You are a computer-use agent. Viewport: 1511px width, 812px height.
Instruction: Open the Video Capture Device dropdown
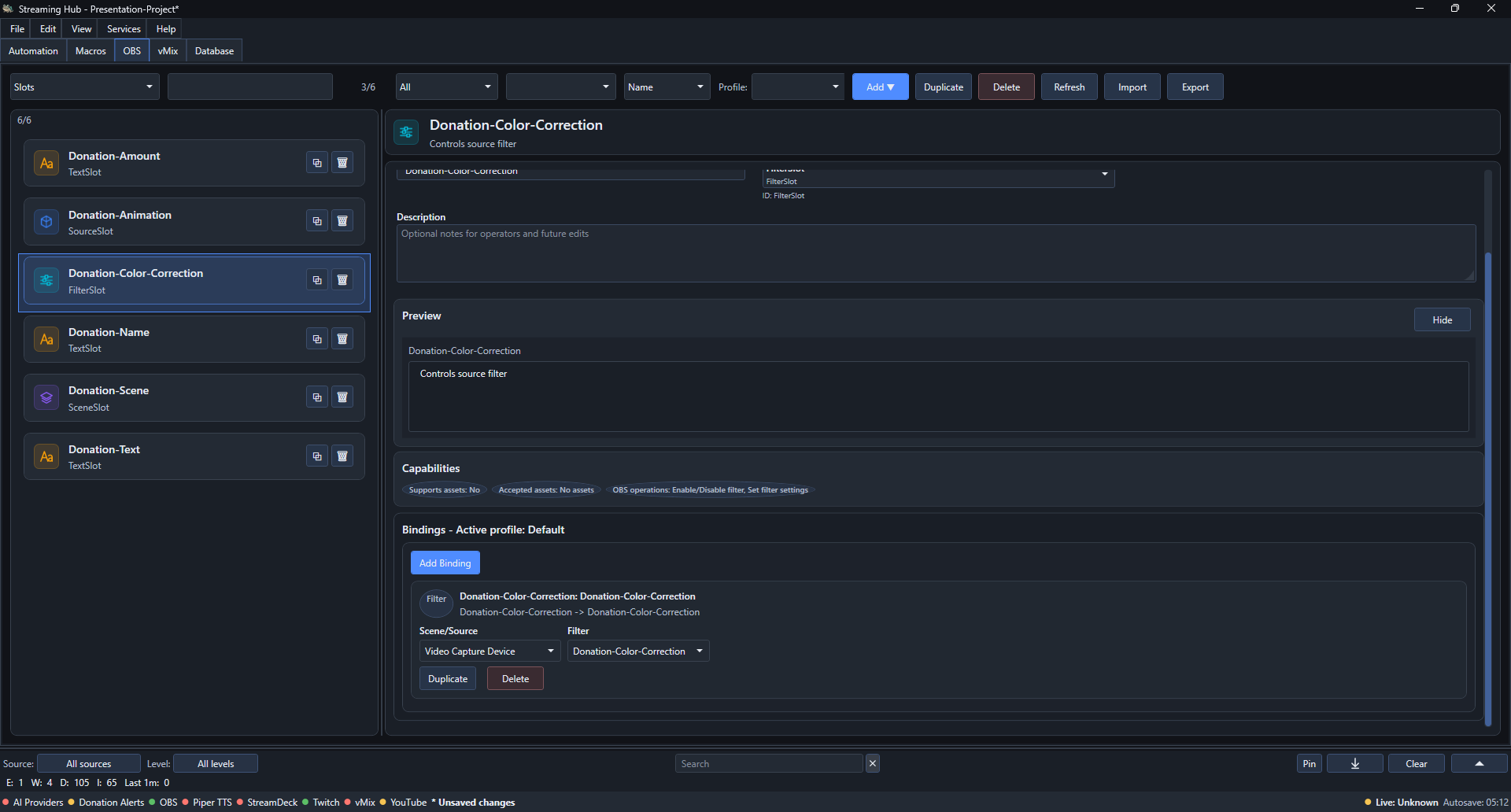point(490,651)
